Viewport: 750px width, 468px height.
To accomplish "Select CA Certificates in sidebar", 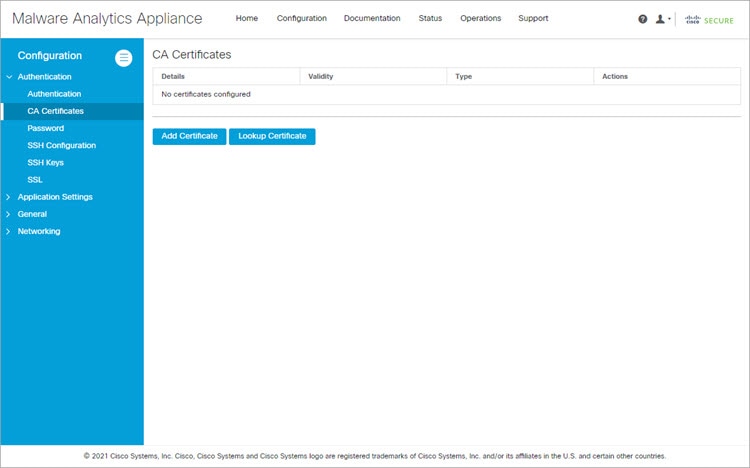I will coord(72,111).
